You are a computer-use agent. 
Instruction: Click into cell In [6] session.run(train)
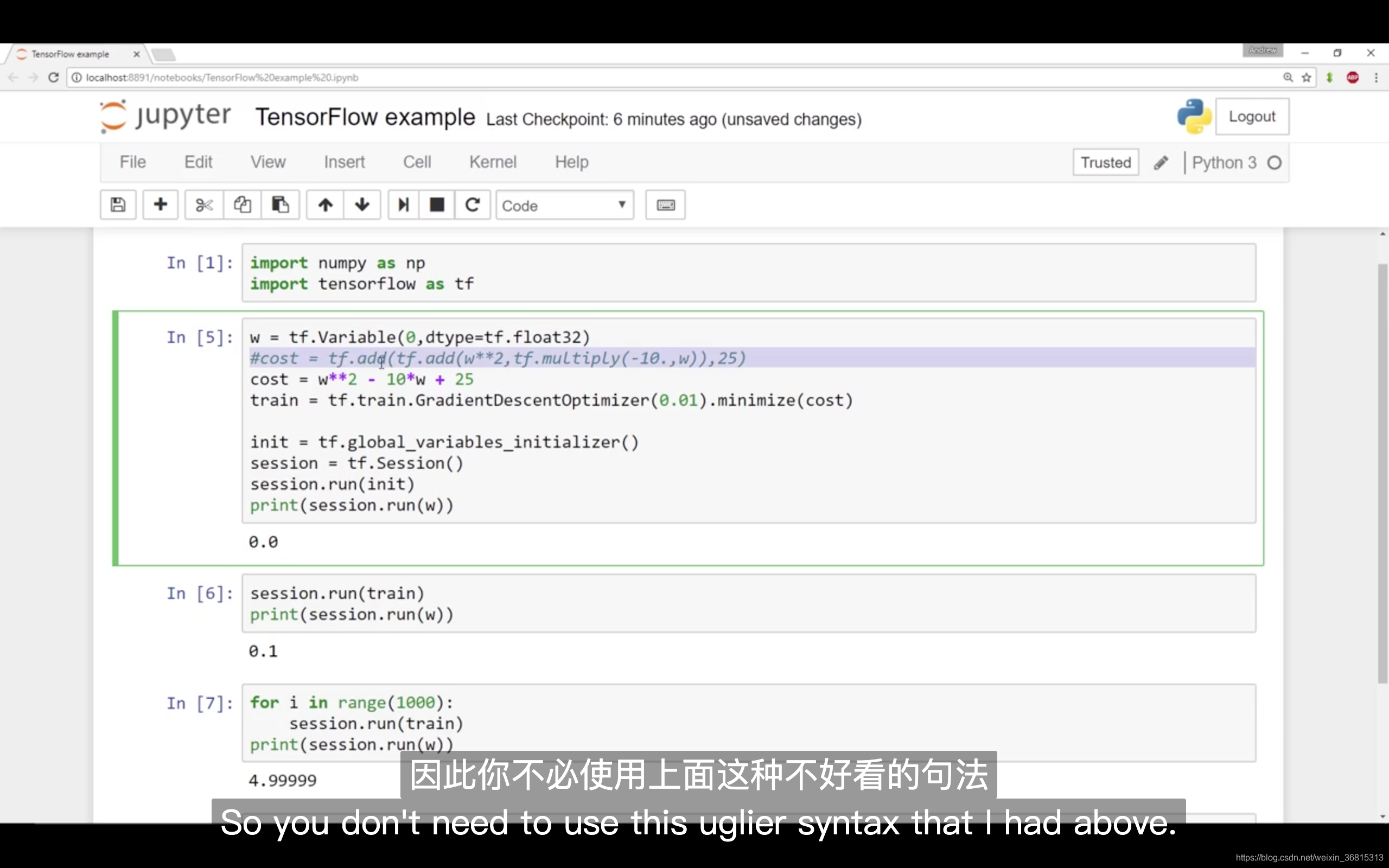point(748,603)
